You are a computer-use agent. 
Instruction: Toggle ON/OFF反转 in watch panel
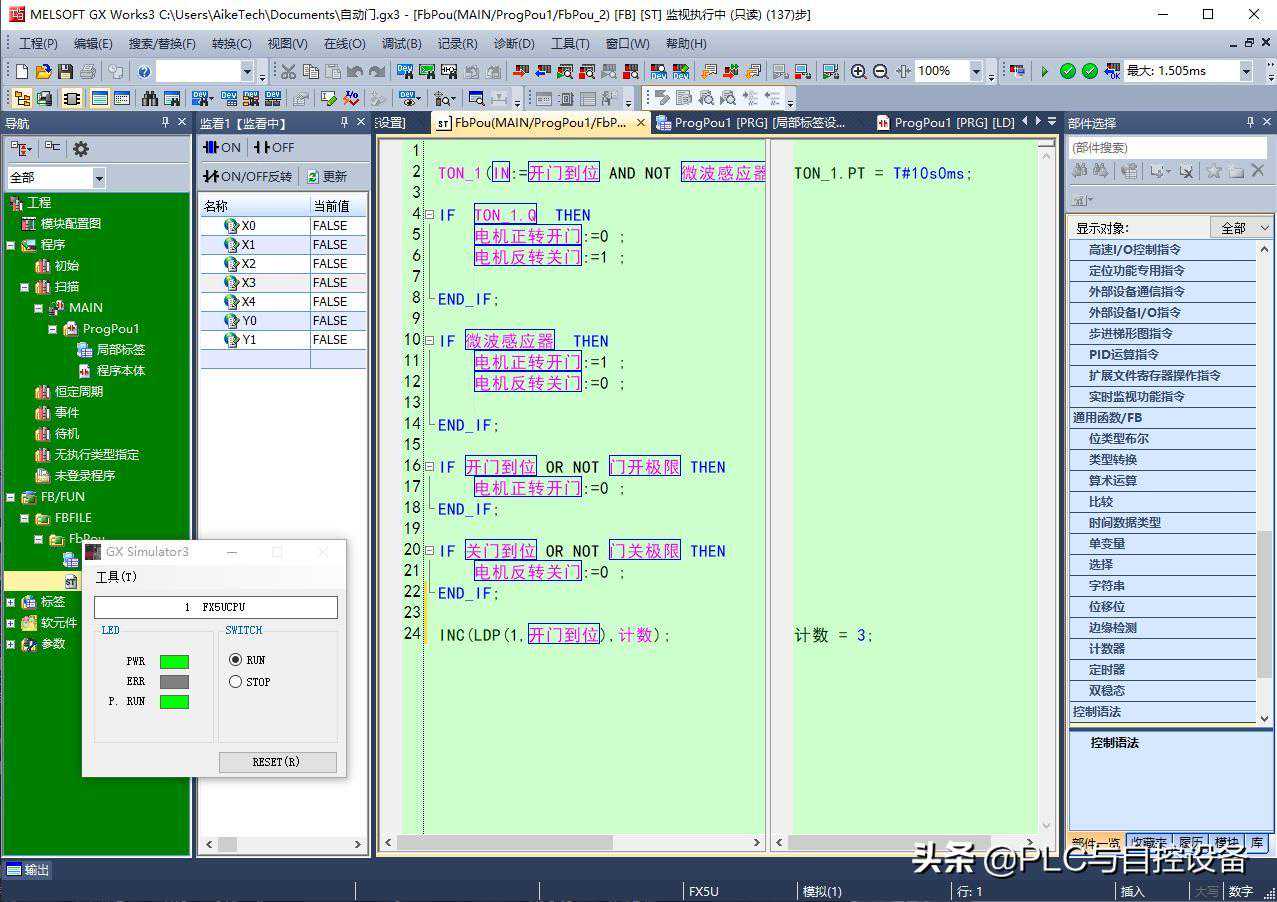[x=248, y=176]
